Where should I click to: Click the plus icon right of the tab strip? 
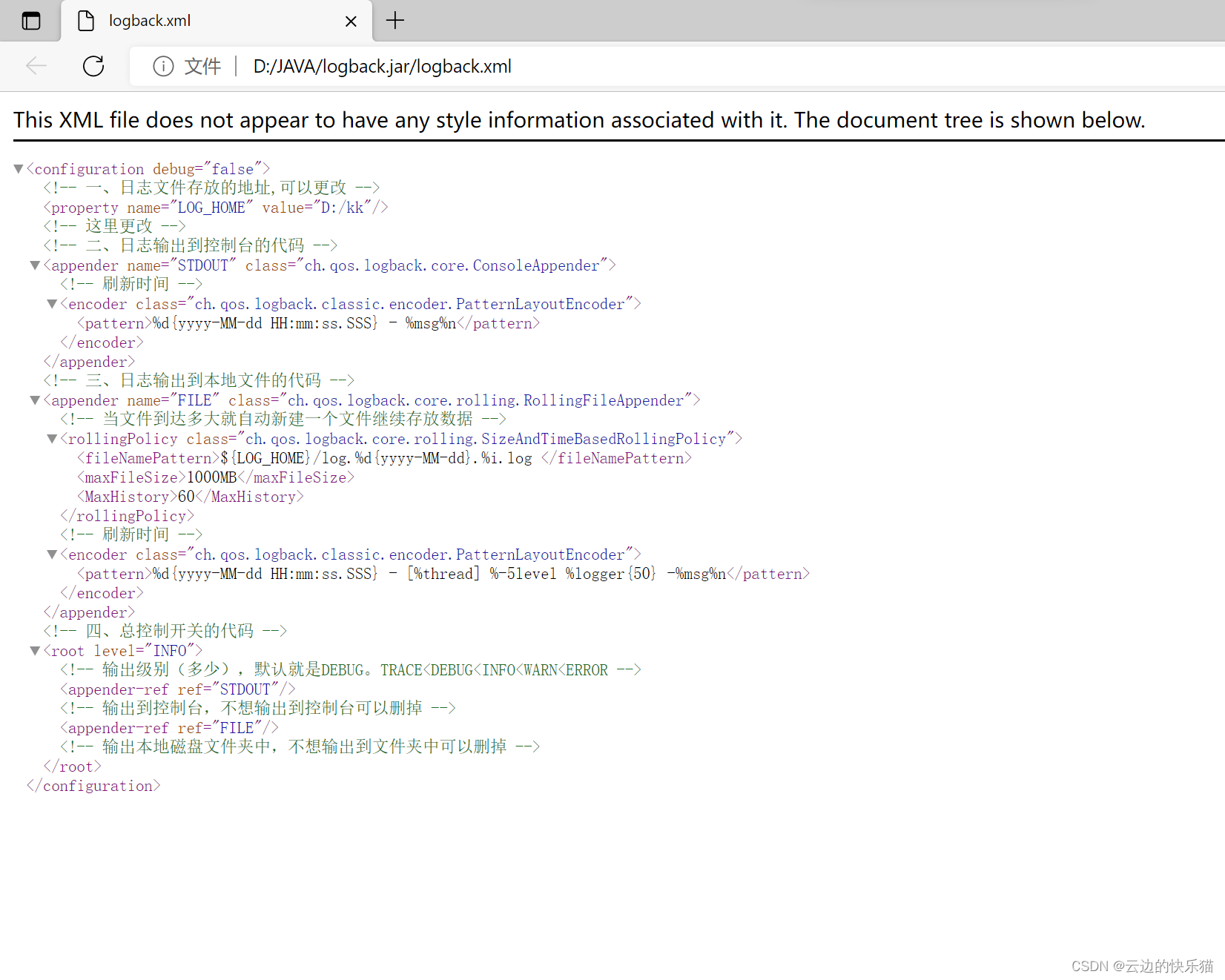tap(395, 21)
